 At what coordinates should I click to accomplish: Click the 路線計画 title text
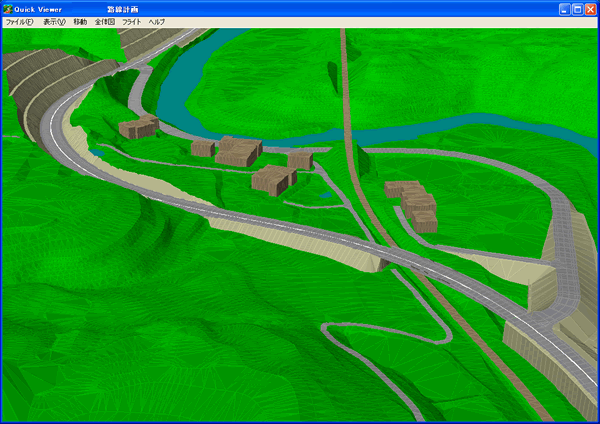[x=122, y=10]
